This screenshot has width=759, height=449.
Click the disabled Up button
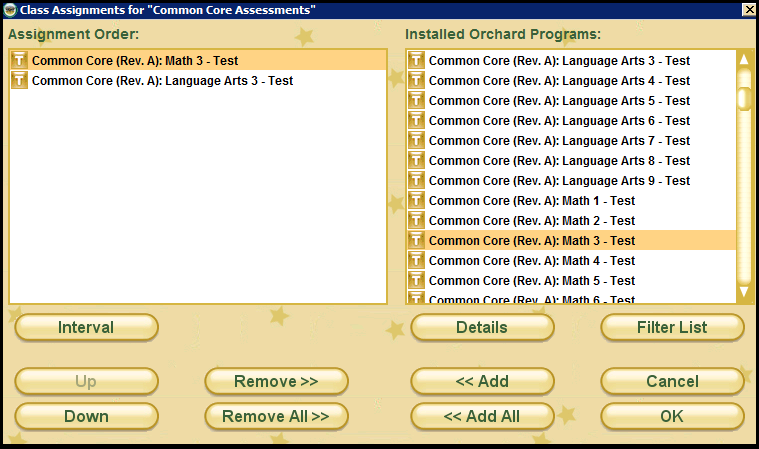pyautogui.click(x=86, y=381)
